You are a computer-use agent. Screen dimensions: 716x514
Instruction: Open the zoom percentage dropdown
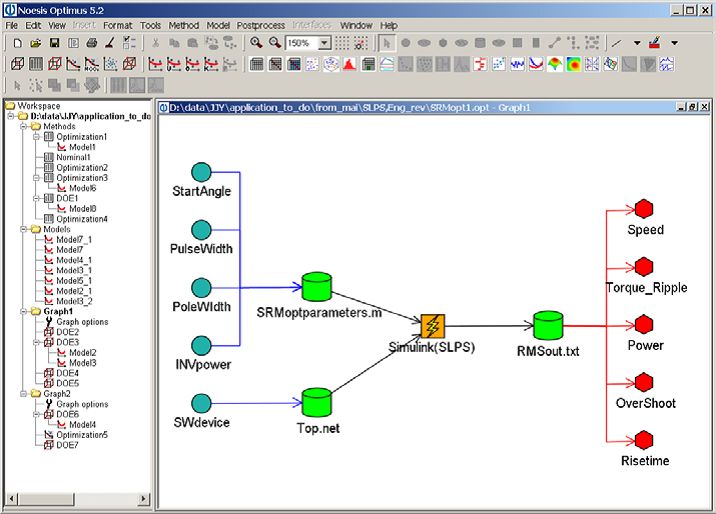point(324,43)
